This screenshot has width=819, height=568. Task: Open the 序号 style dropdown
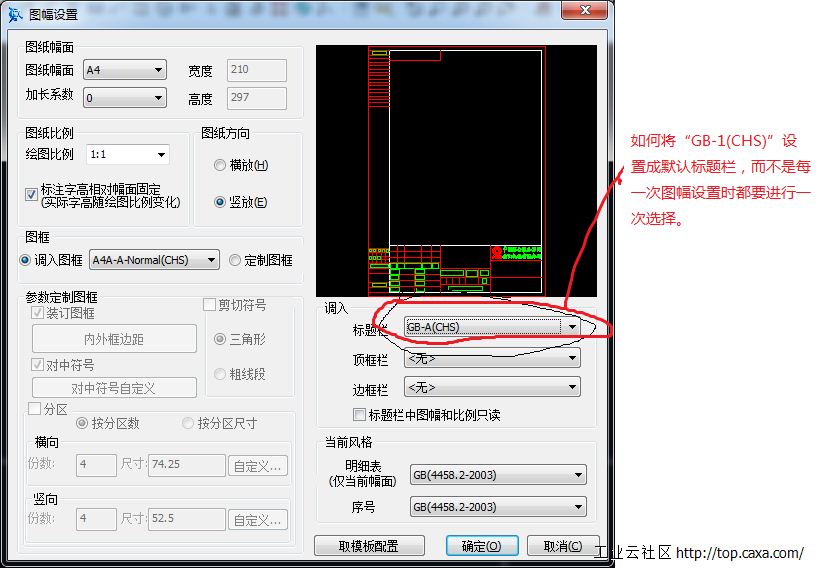tap(498, 507)
